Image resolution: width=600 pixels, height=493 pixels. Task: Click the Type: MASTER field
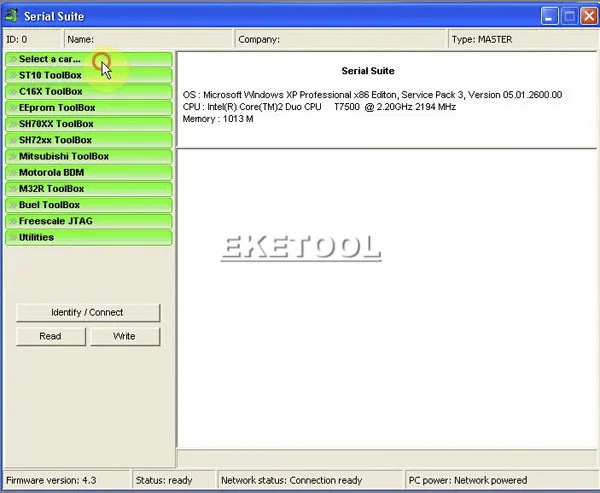point(523,39)
